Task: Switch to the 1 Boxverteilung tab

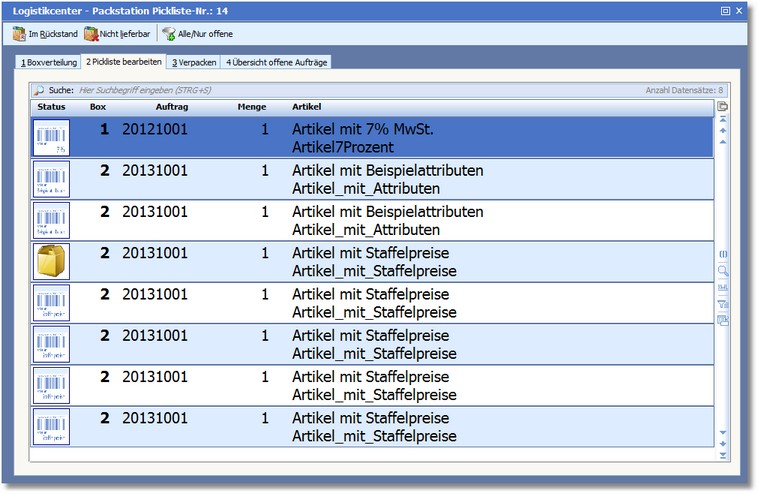Action: point(48,62)
